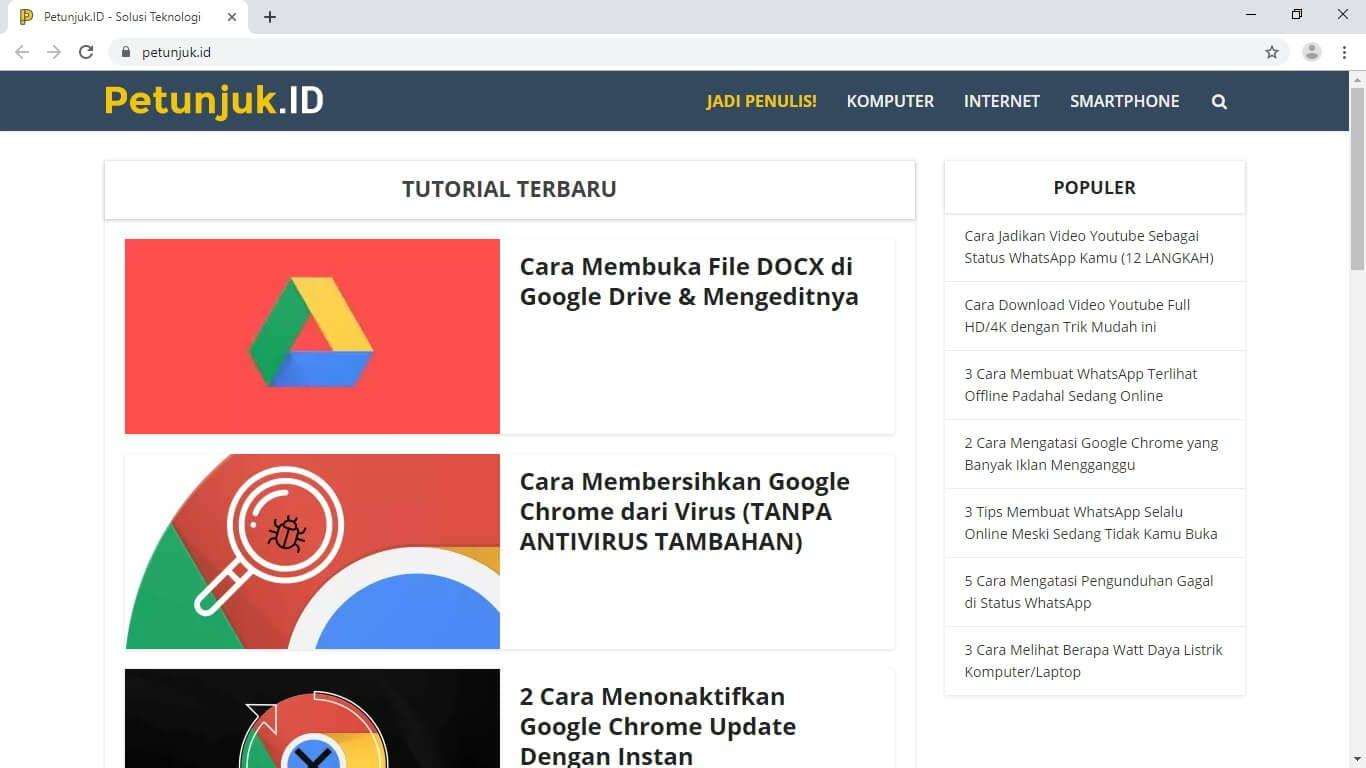Open 3 Cara Membuat WhatsApp Terlihat Offline
This screenshot has width=1366, height=768.
(x=1081, y=385)
